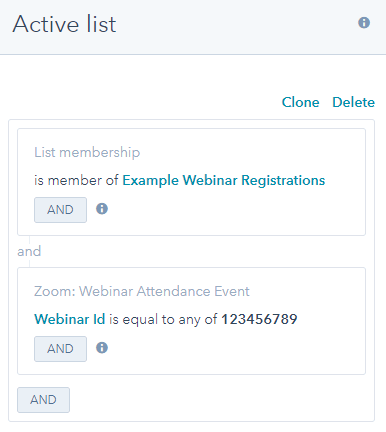Click the List membership filter title

click(87, 152)
